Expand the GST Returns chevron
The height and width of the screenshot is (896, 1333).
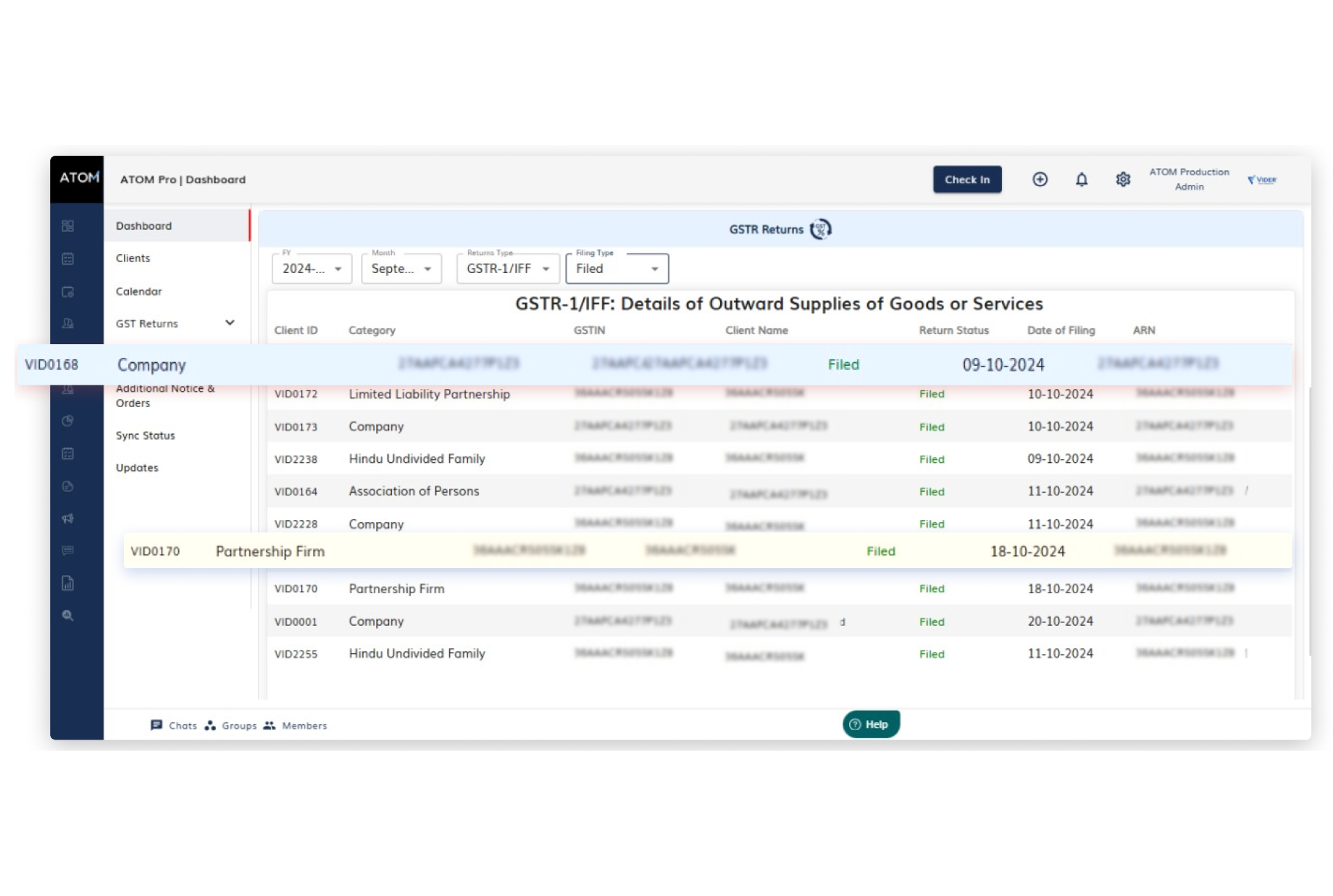(230, 323)
